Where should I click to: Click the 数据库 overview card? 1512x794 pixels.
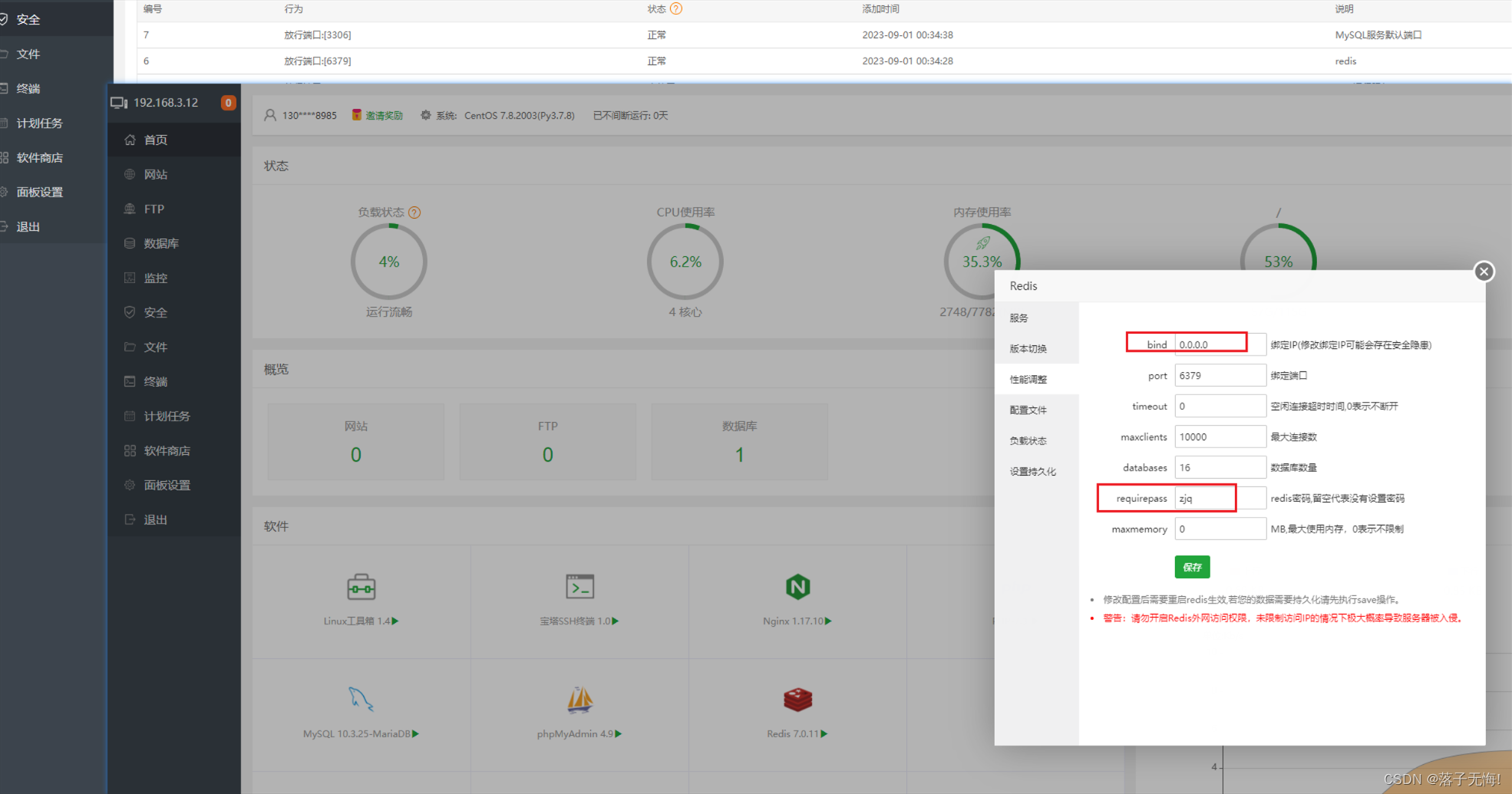(740, 442)
